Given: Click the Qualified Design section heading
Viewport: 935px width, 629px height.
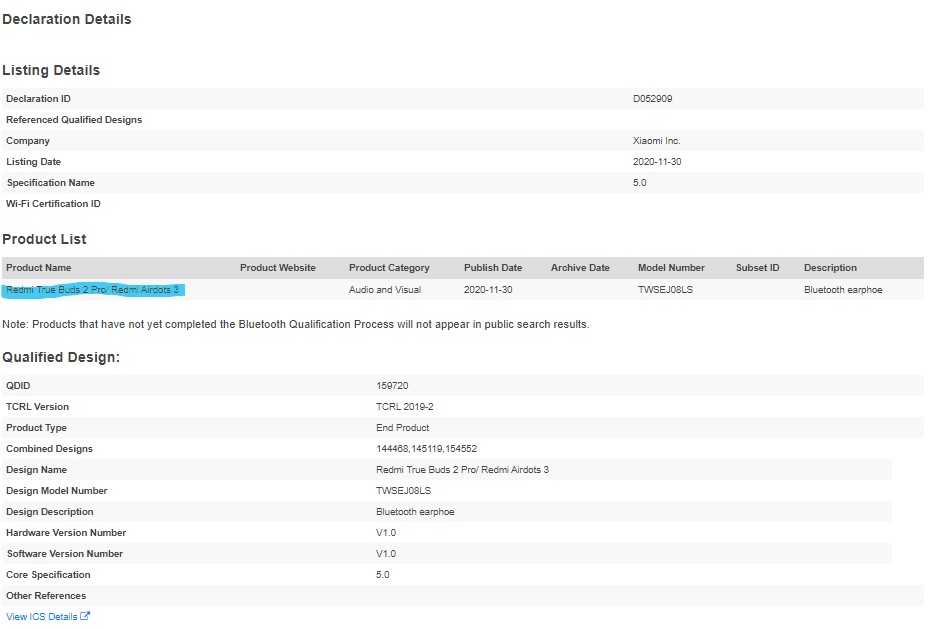Looking at the screenshot, I should [61, 357].
